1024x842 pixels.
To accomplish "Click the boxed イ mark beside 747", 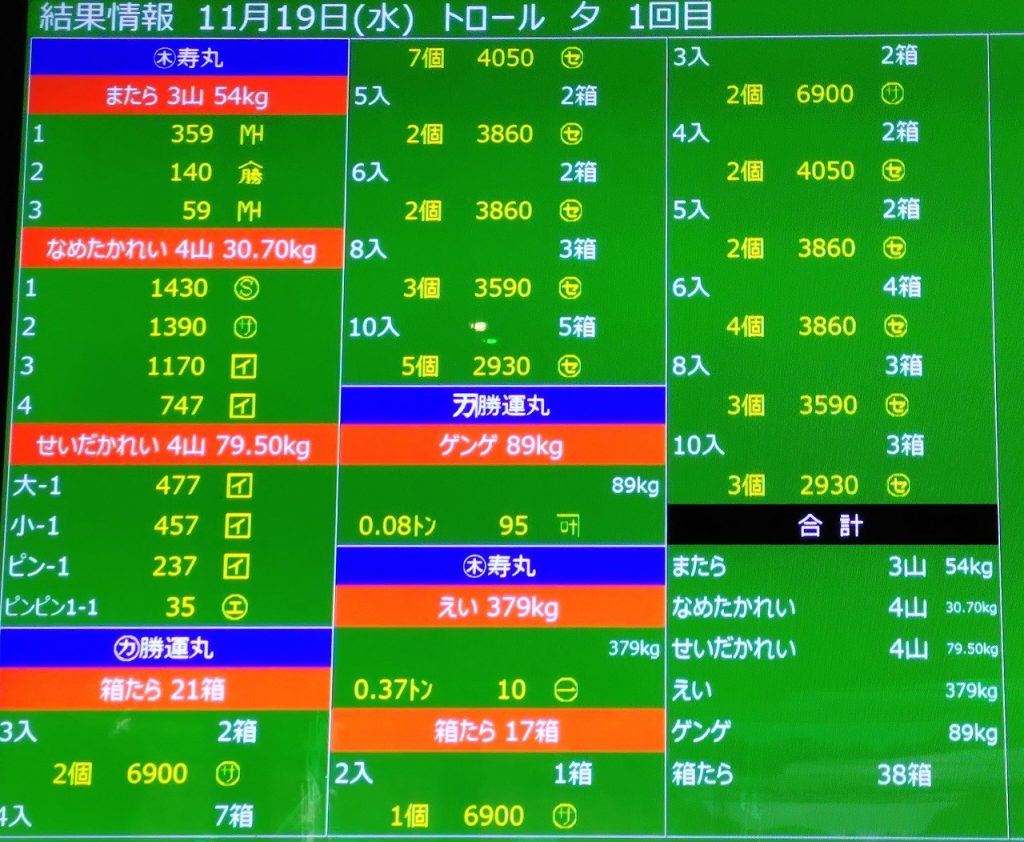I will tap(242, 406).
